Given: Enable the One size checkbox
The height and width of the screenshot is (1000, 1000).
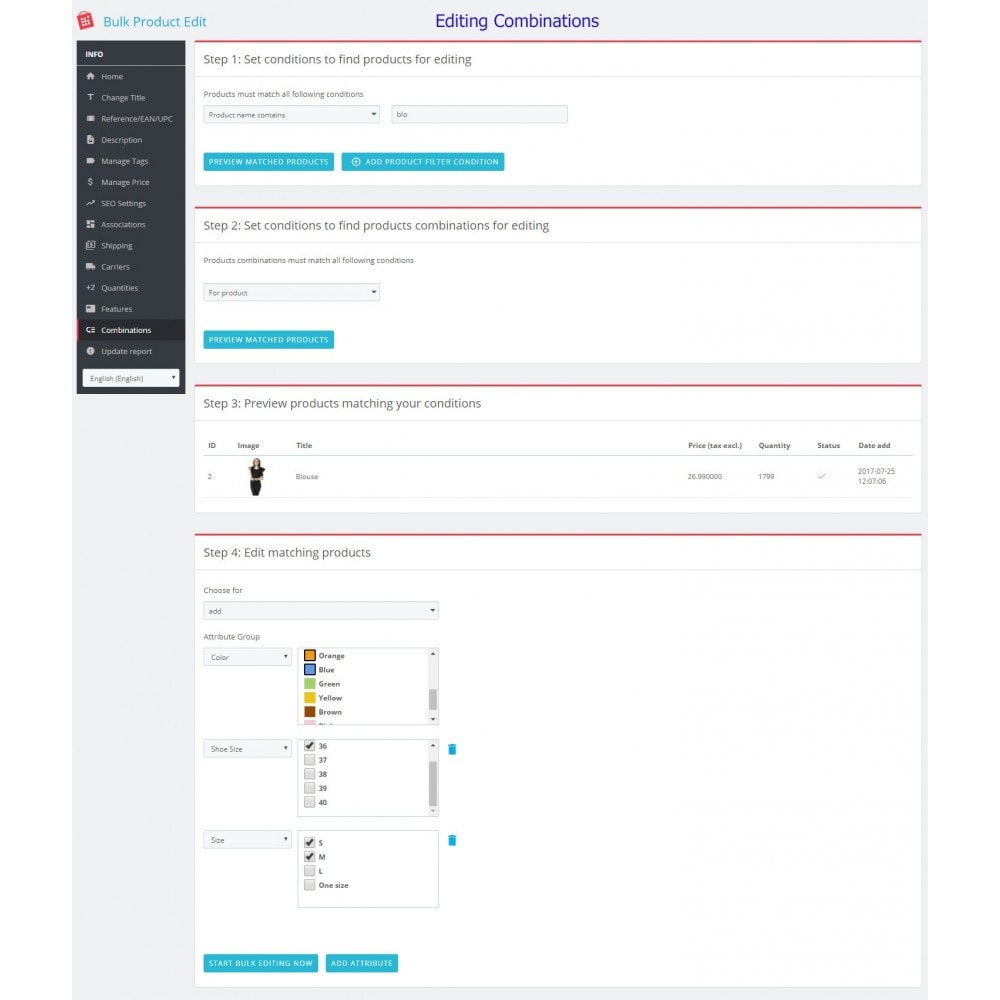Looking at the screenshot, I should coord(310,885).
